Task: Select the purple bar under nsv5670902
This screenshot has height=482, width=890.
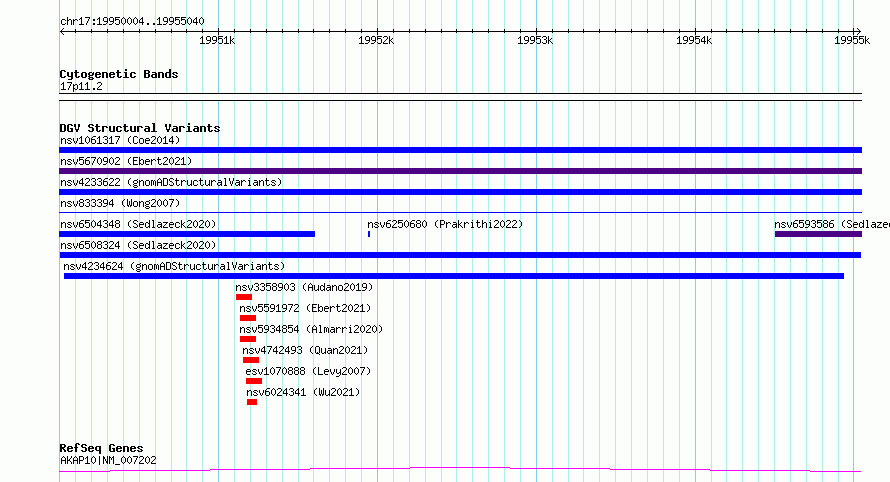Action: click(460, 171)
